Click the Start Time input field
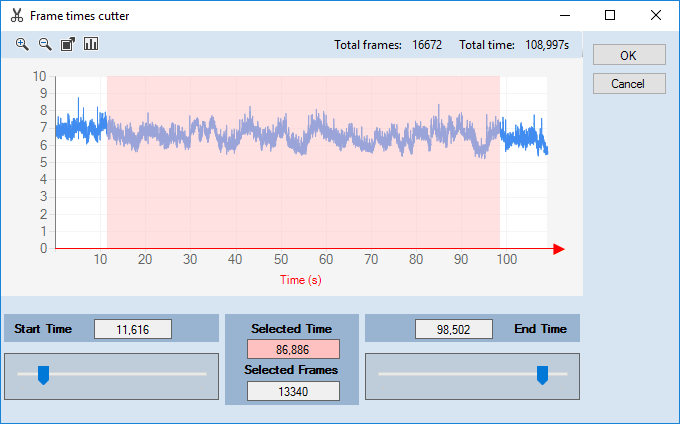 (x=133, y=329)
